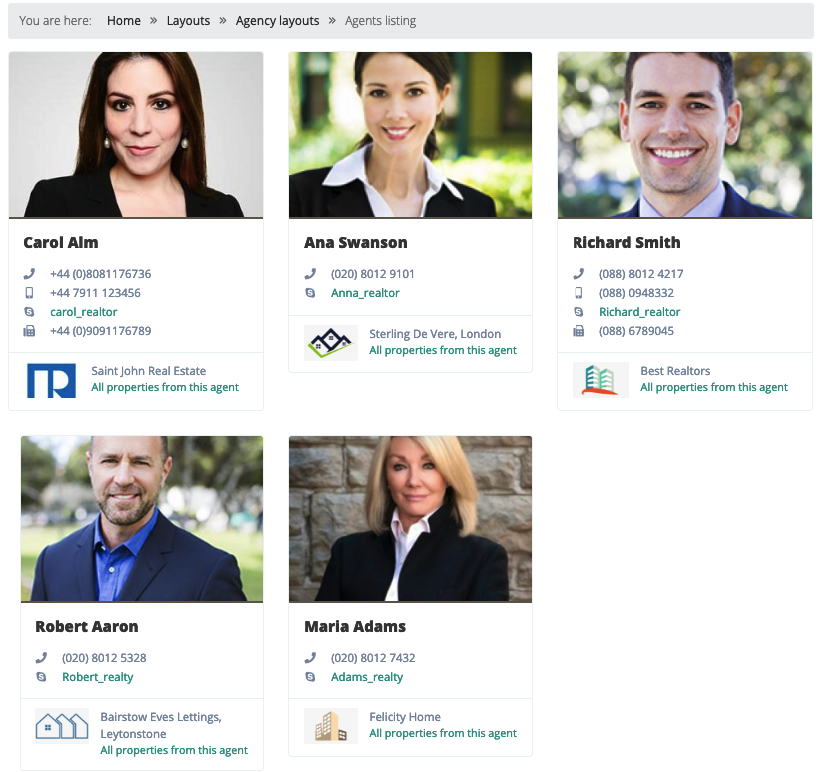Screen dimensions: 818x772
Task: Click the Skype icon beside carol_realtor
Action: pos(29,312)
